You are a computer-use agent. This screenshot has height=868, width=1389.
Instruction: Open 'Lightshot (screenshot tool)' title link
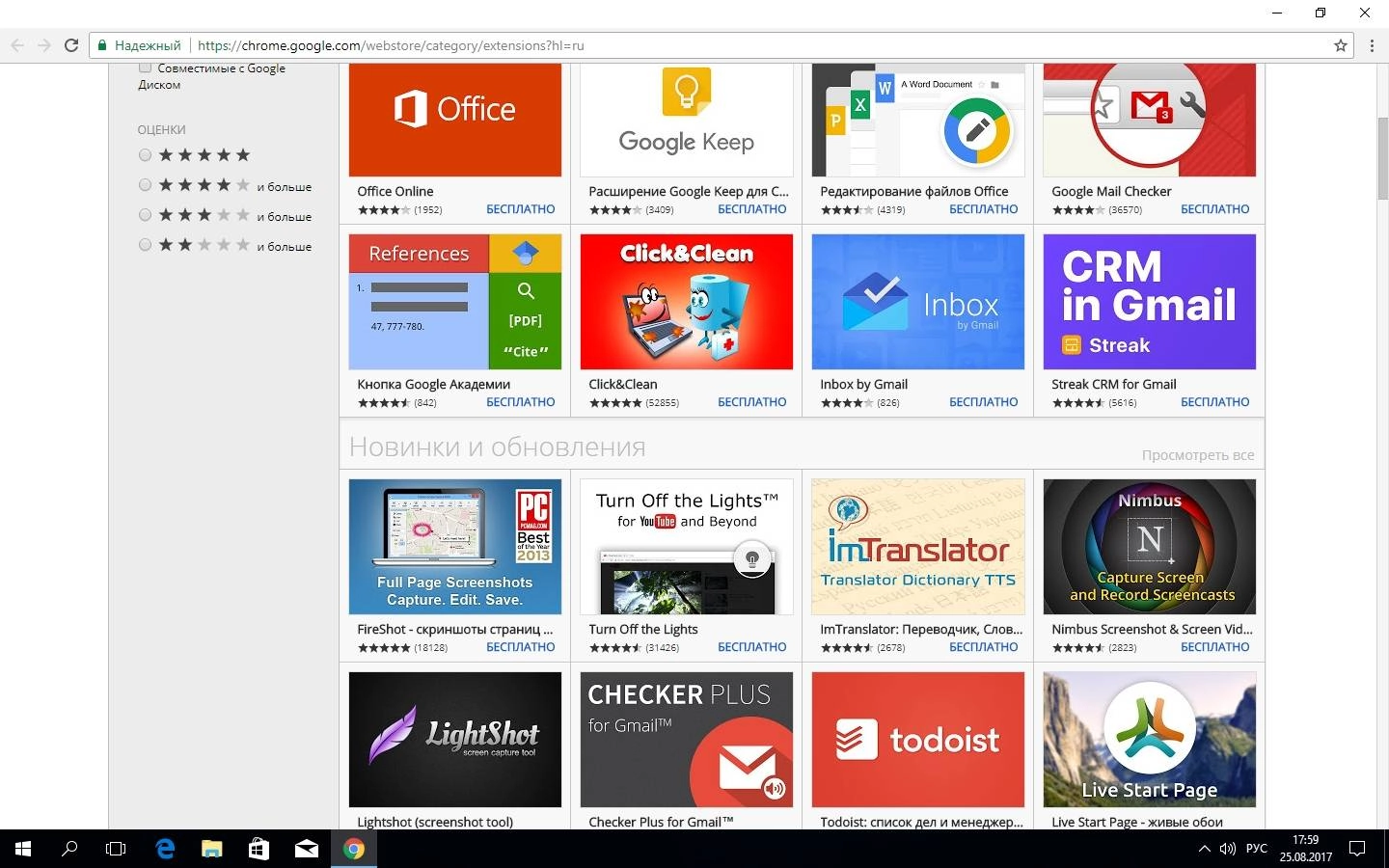pyautogui.click(x=435, y=822)
